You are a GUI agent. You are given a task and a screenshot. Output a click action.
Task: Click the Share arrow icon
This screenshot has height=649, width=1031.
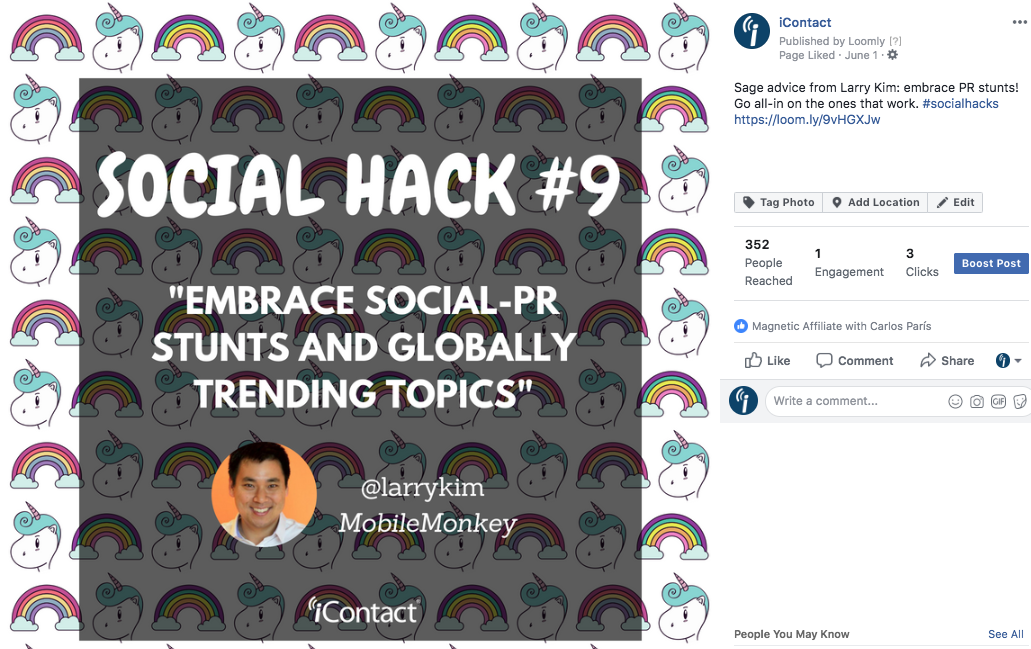pyautogui.click(x=926, y=360)
